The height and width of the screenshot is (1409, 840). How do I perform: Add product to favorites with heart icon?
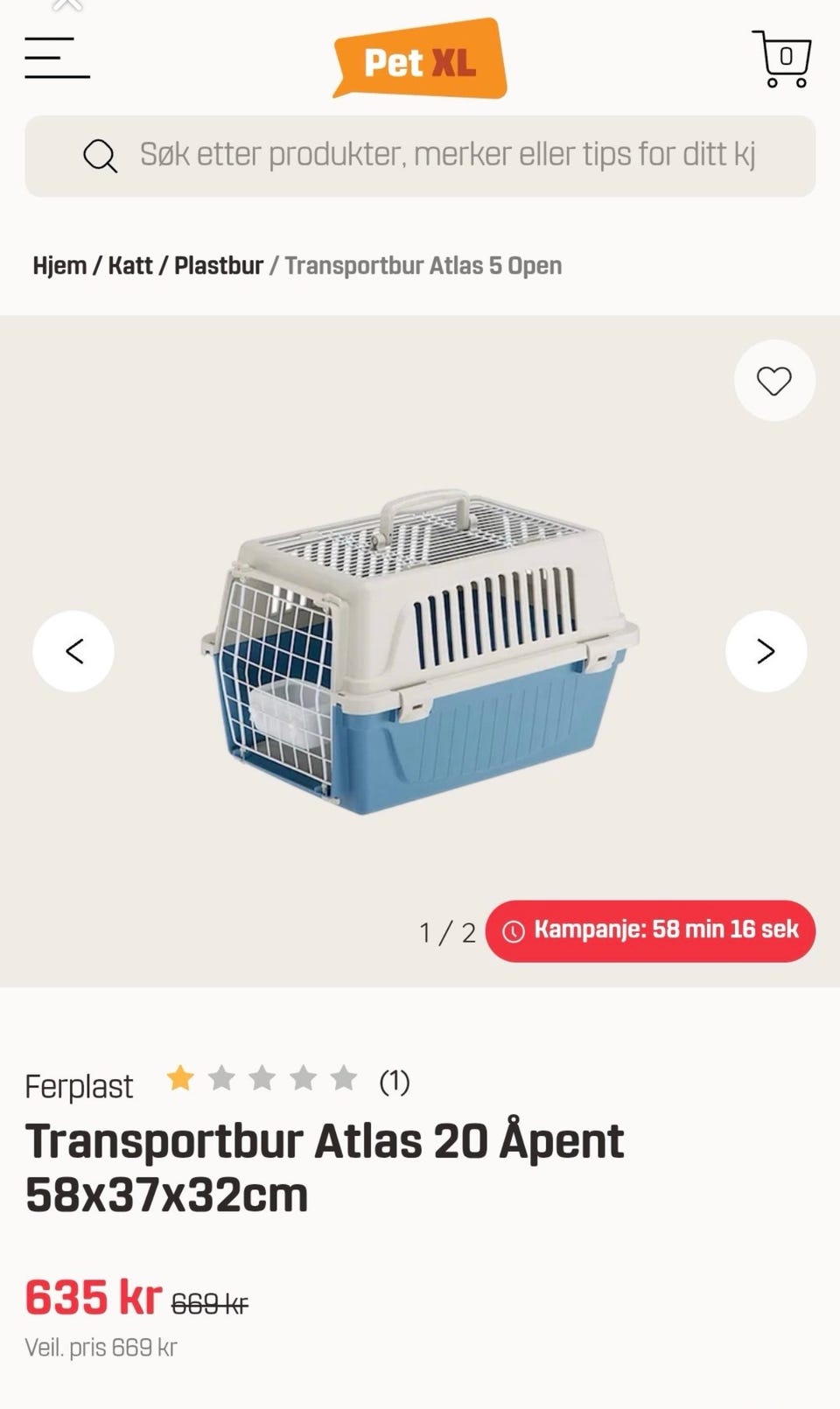[x=774, y=381]
